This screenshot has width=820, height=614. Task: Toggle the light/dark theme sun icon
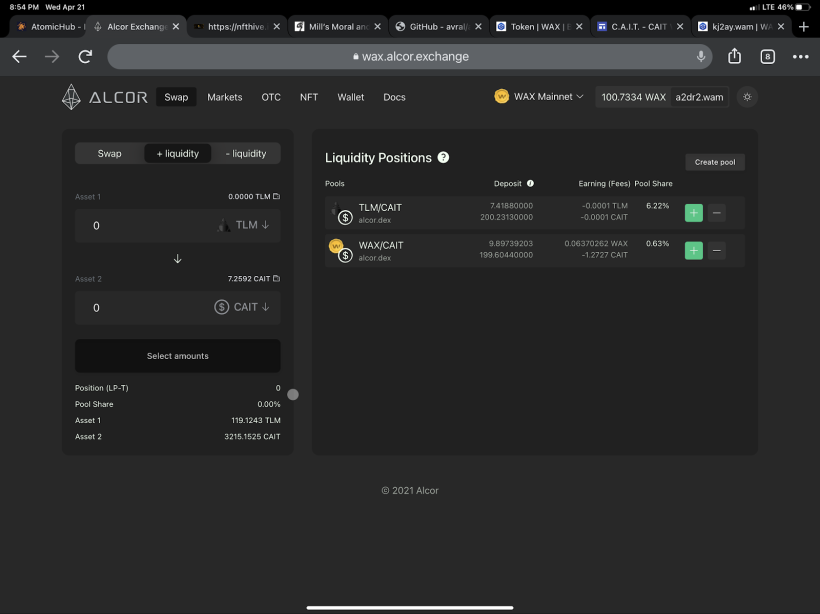(747, 97)
